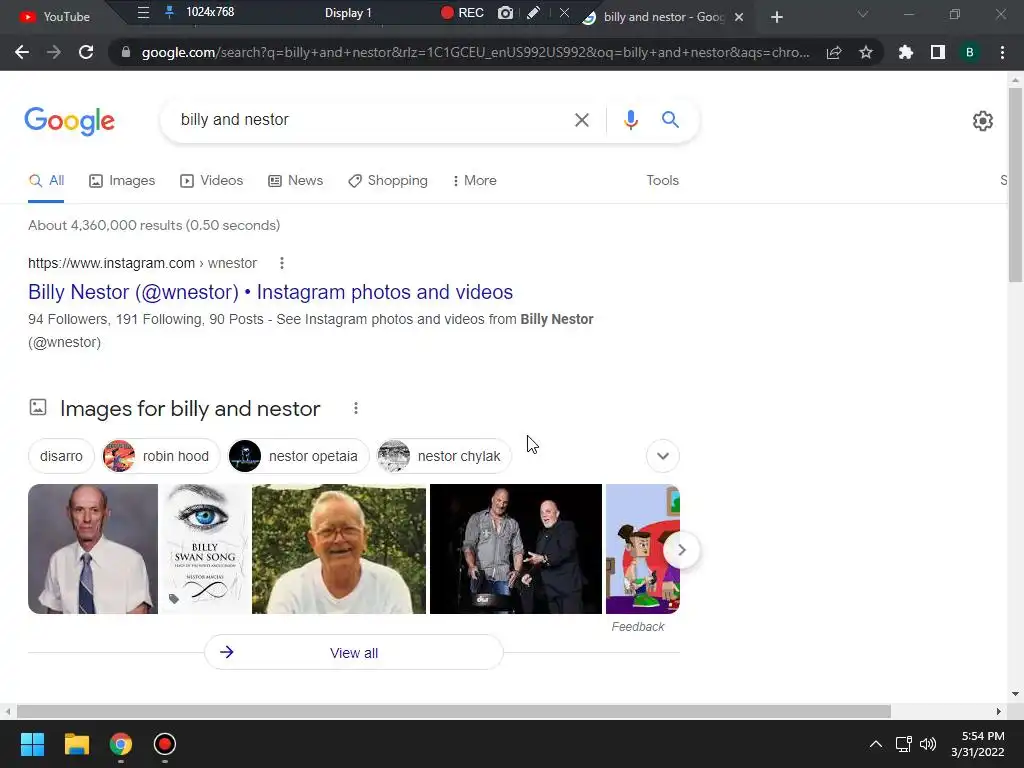Image resolution: width=1024 pixels, height=768 pixels.
Task: Open the recorder hamburger menu
Action: [x=143, y=12]
